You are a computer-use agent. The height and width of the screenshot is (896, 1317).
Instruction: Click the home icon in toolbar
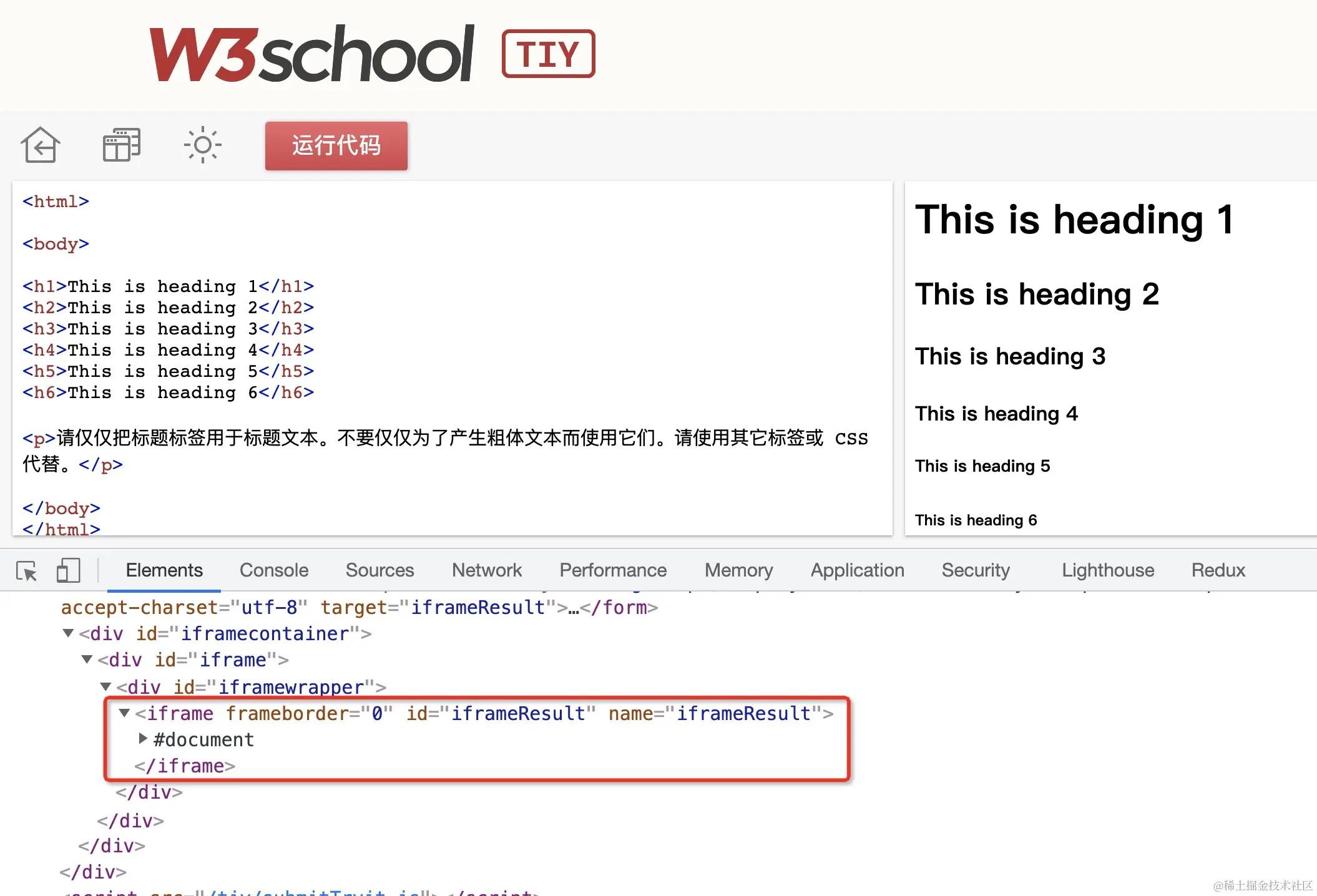pos(41,145)
